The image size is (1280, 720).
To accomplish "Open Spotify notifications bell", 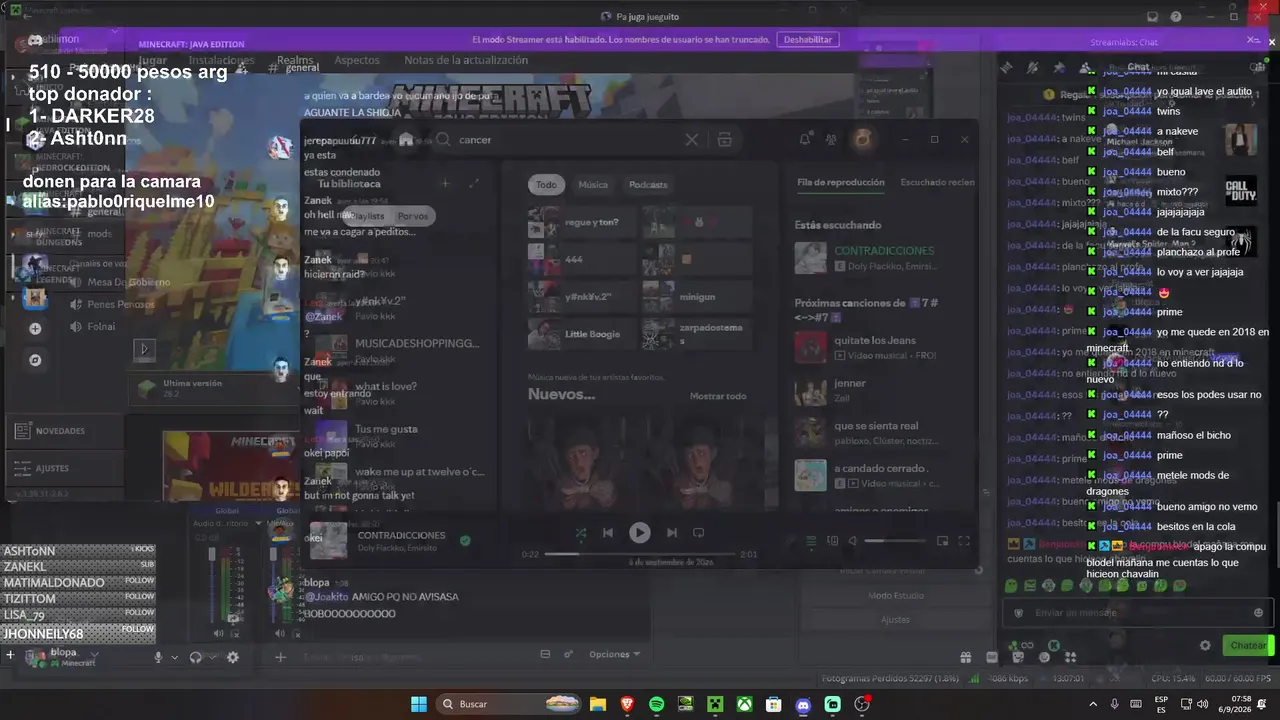I will tap(804, 140).
